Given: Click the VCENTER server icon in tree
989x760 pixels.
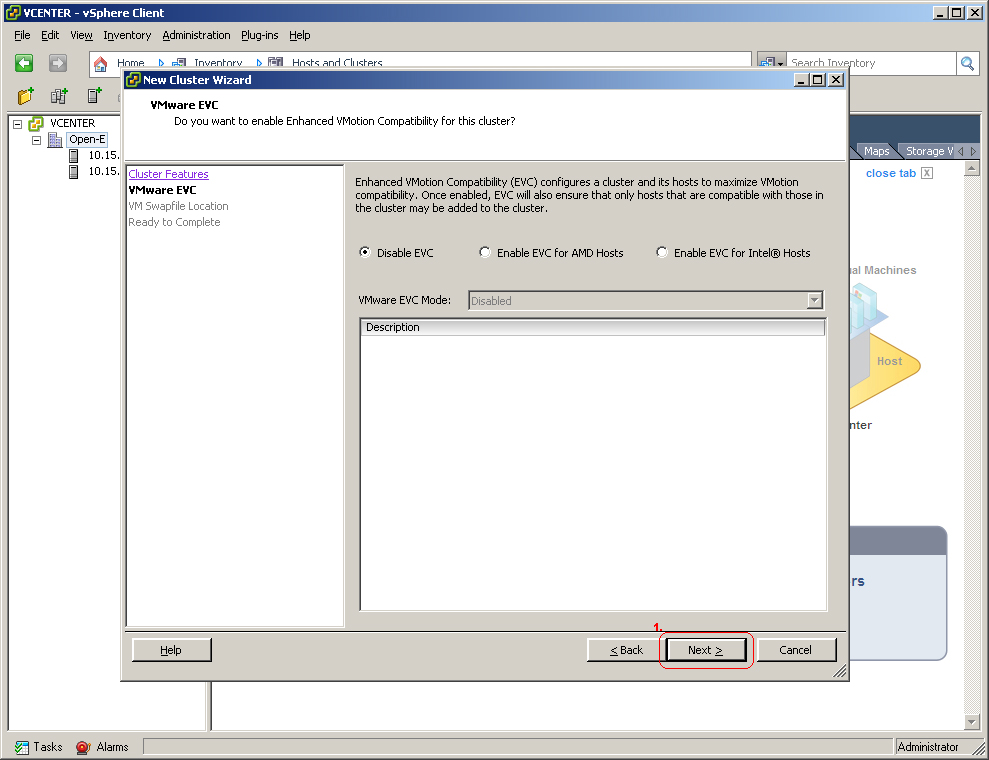Looking at the screenshot, I should 36,124.
